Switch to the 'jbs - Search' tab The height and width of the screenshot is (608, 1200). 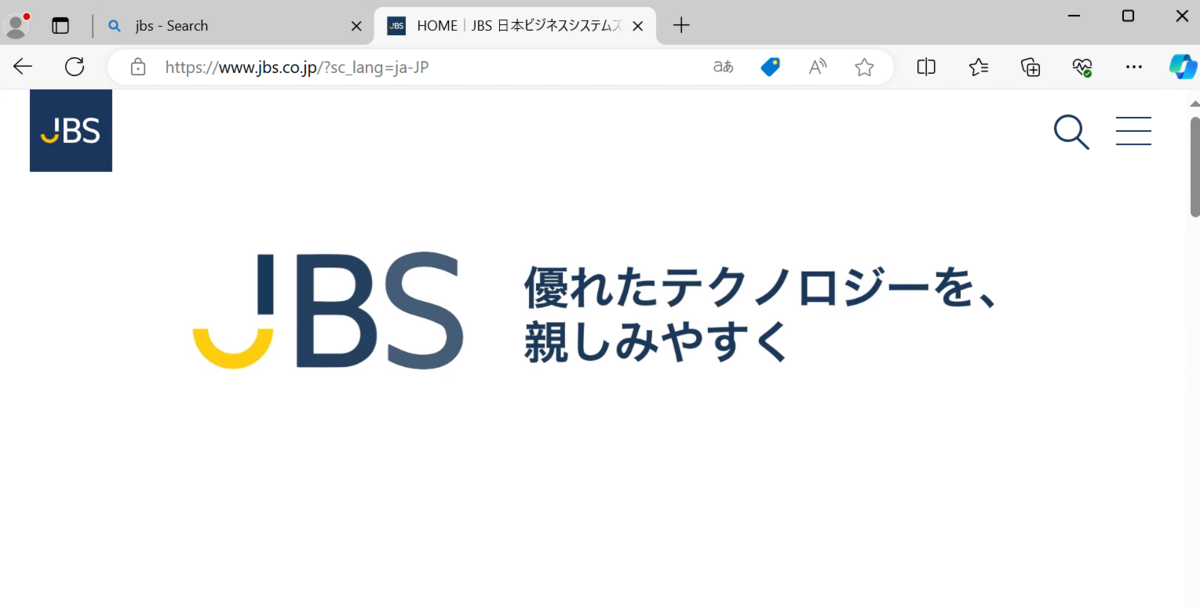[x=236, y=26]
